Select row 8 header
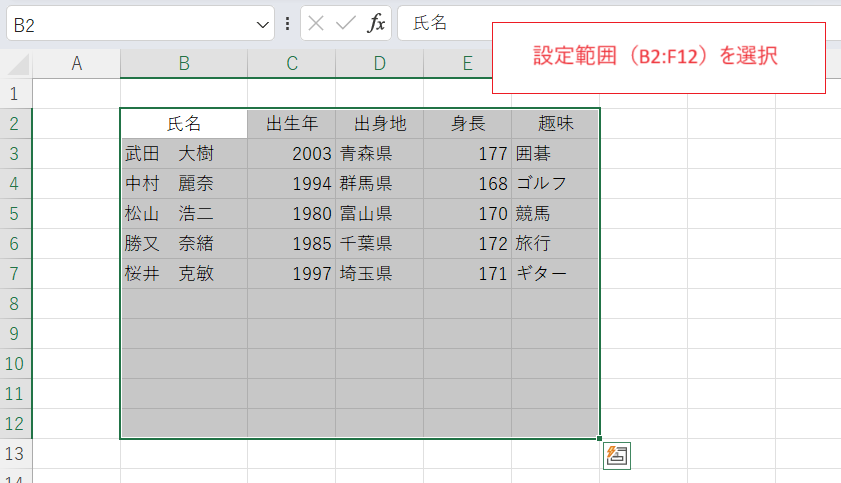Screen dimensions: 841x483 [16, 304]
